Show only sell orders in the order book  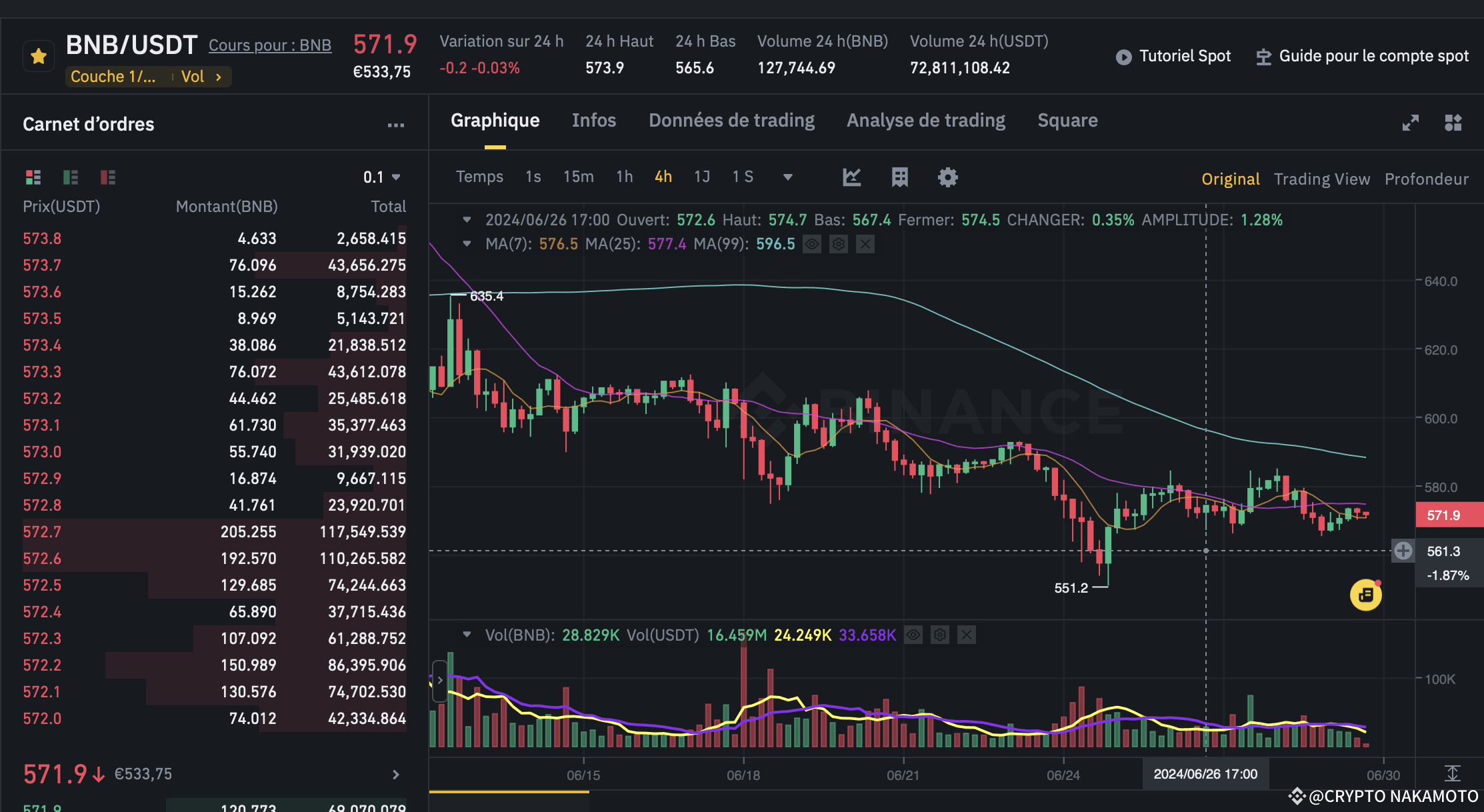[x=108, y=177]
